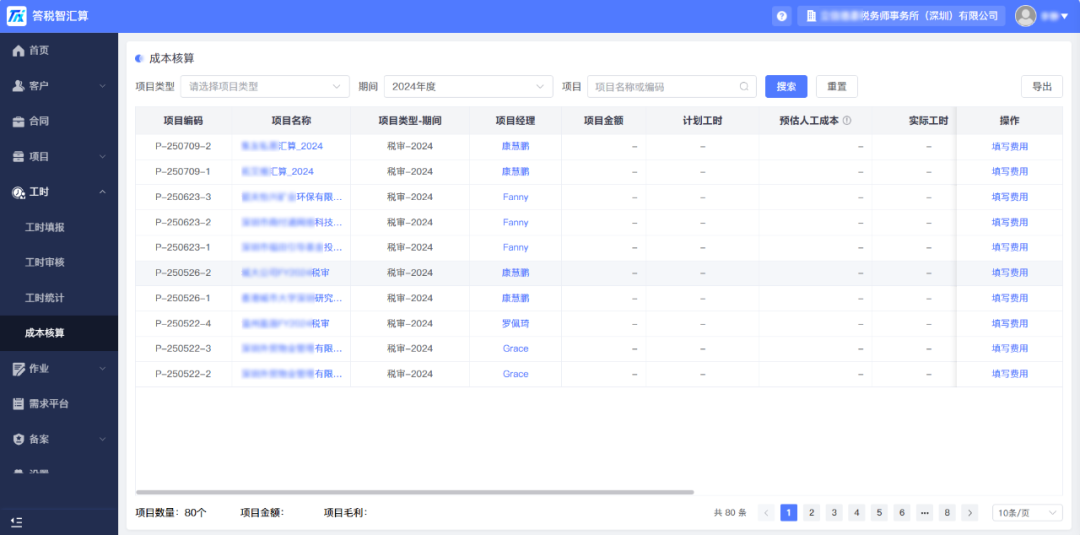Open the 10条/页 page size dropdown
Image resolution: width=1080 pixels, height=535 pixels.
click(1027, 512)
